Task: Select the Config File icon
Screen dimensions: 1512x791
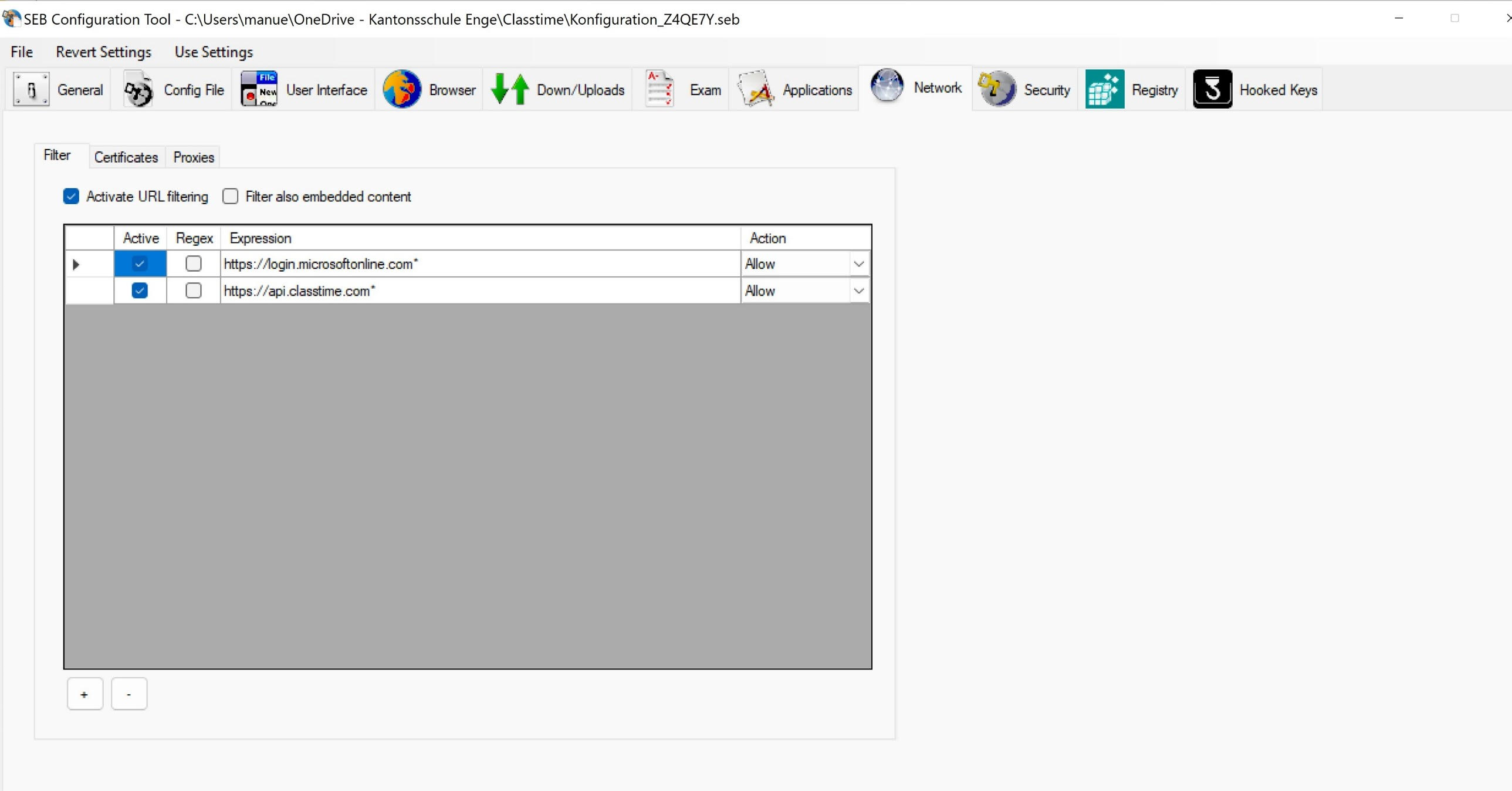Action: (137, 89)
